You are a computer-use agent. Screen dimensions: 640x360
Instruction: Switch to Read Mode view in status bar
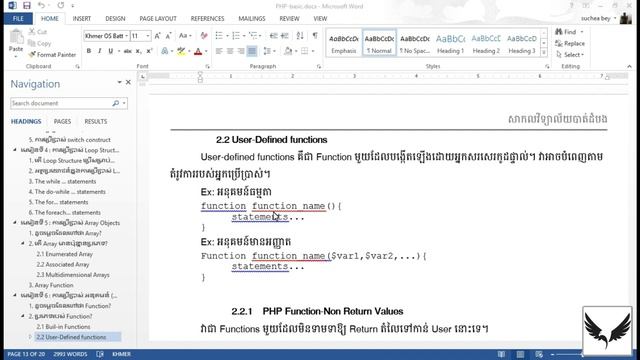501,354
